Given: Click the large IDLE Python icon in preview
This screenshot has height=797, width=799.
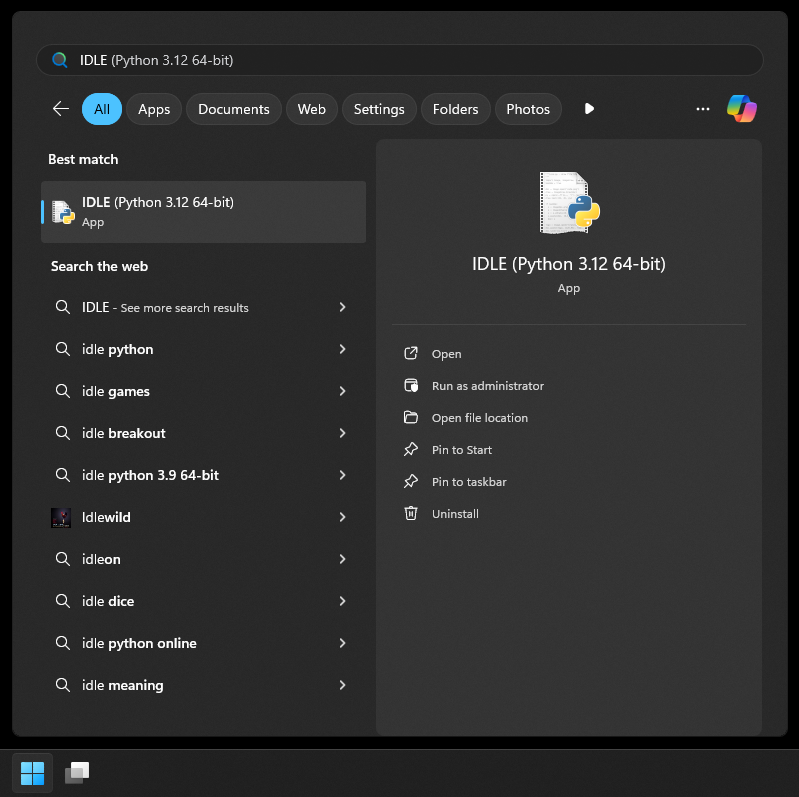Looking at the screenshot, I should pyautogui.click(x=569, y=203).
